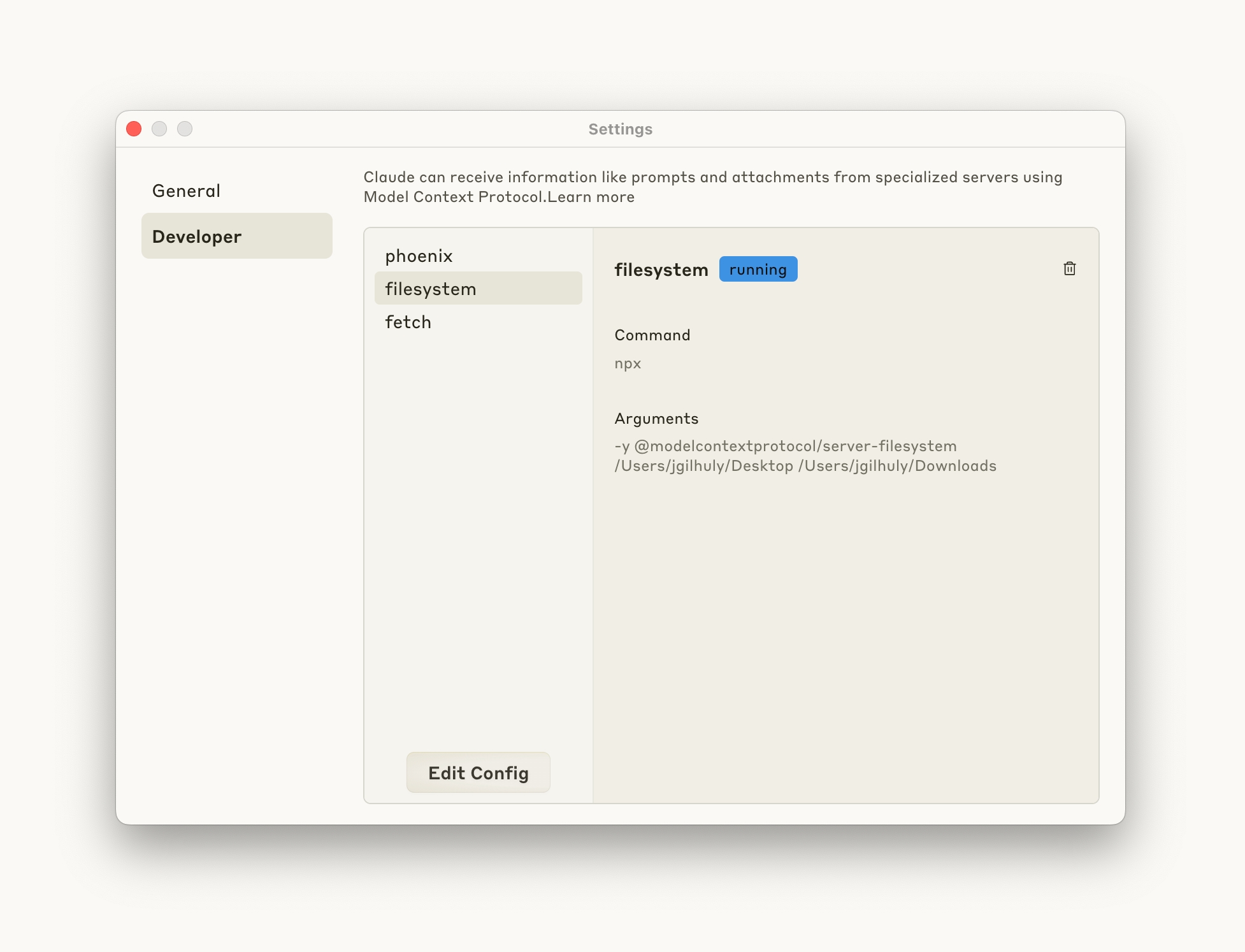Click the /Users/jgilhuly/Desktop path argument

tap(703, 466)
